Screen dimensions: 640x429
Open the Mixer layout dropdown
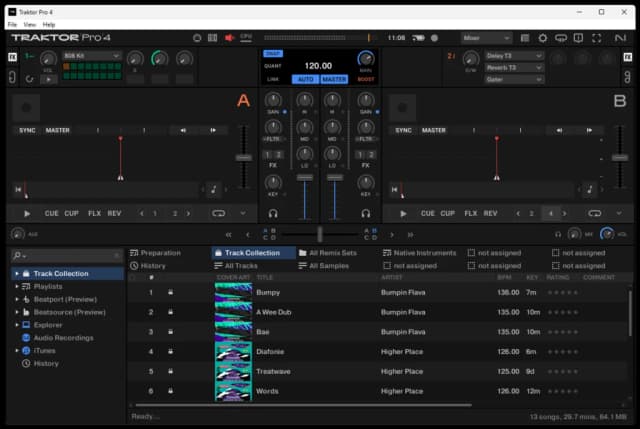[486, 38]
